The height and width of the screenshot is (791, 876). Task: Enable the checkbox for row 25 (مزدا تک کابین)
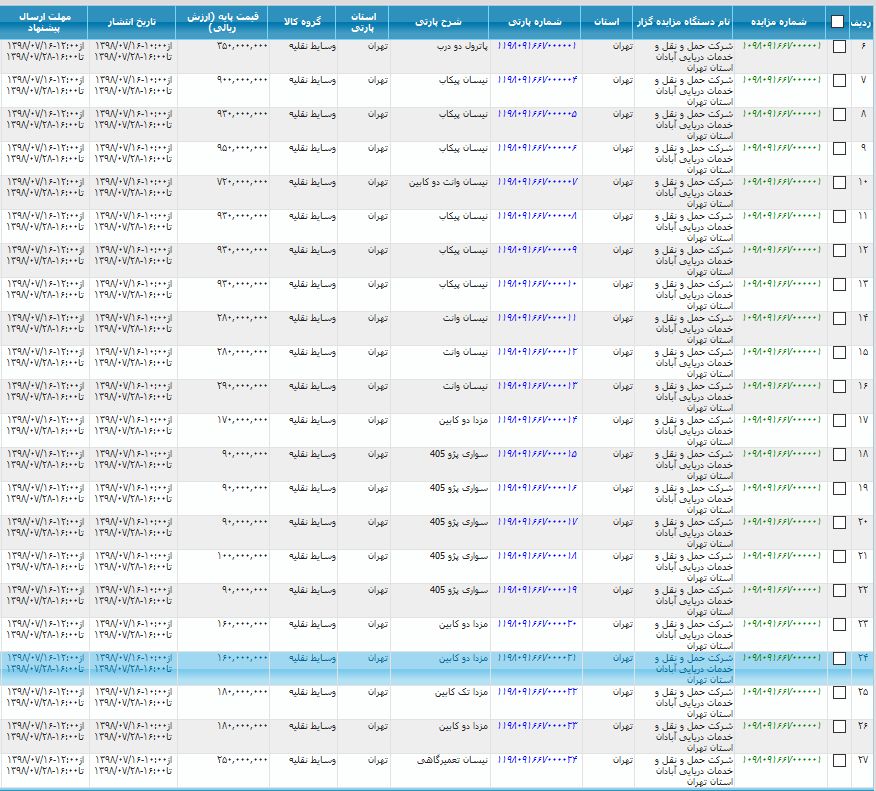coord(839,692)
